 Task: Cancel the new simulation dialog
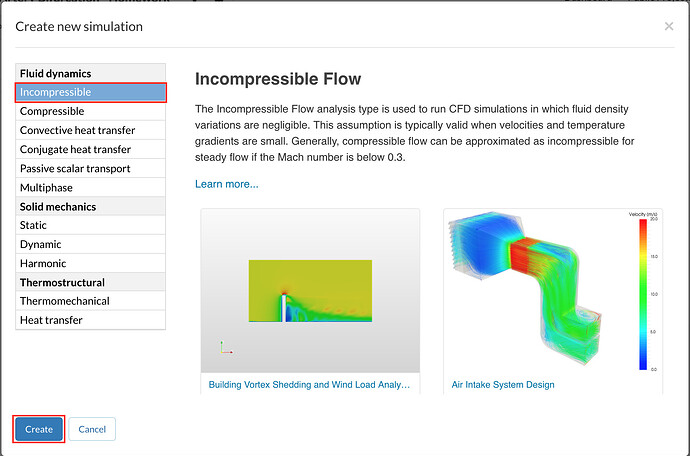tap(92, 429)
